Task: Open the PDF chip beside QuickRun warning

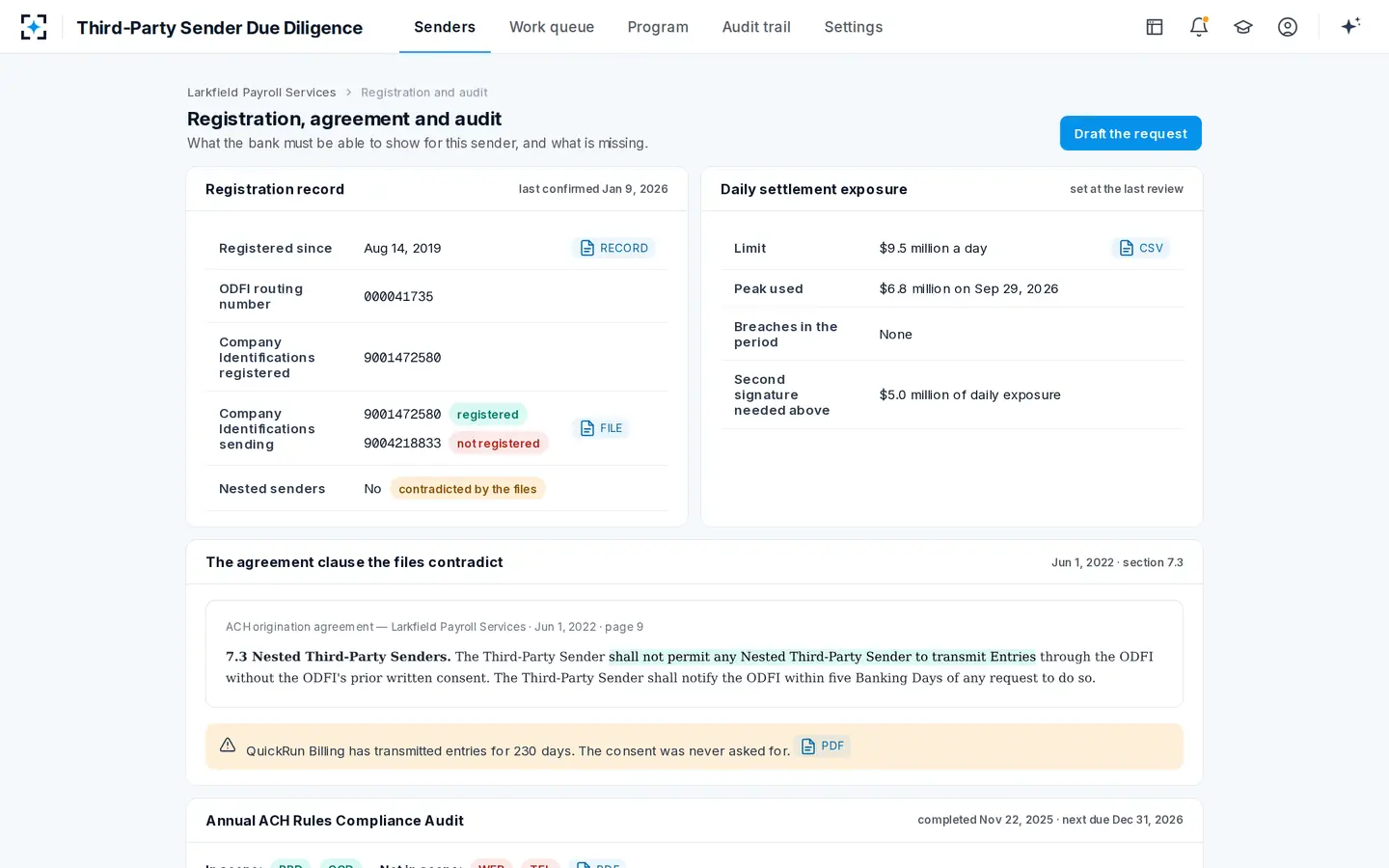Action: coord(822,746)
